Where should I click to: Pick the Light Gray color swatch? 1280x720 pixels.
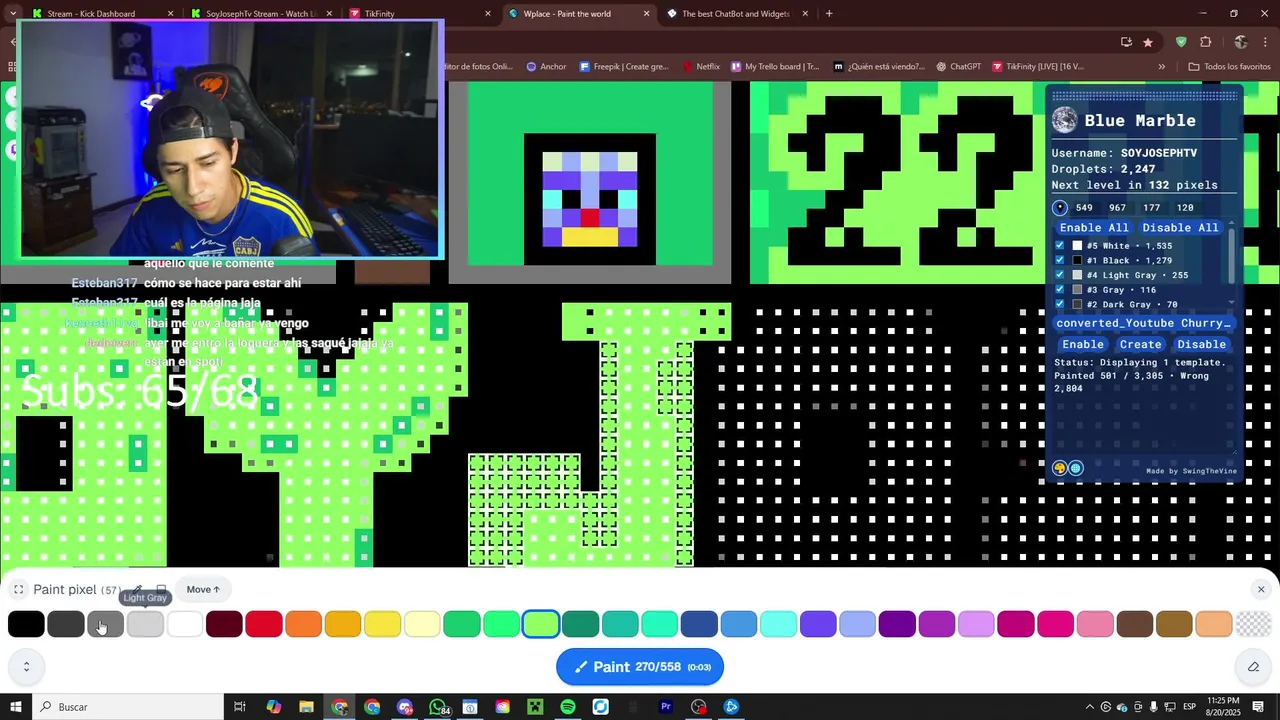tap(145, 624)
